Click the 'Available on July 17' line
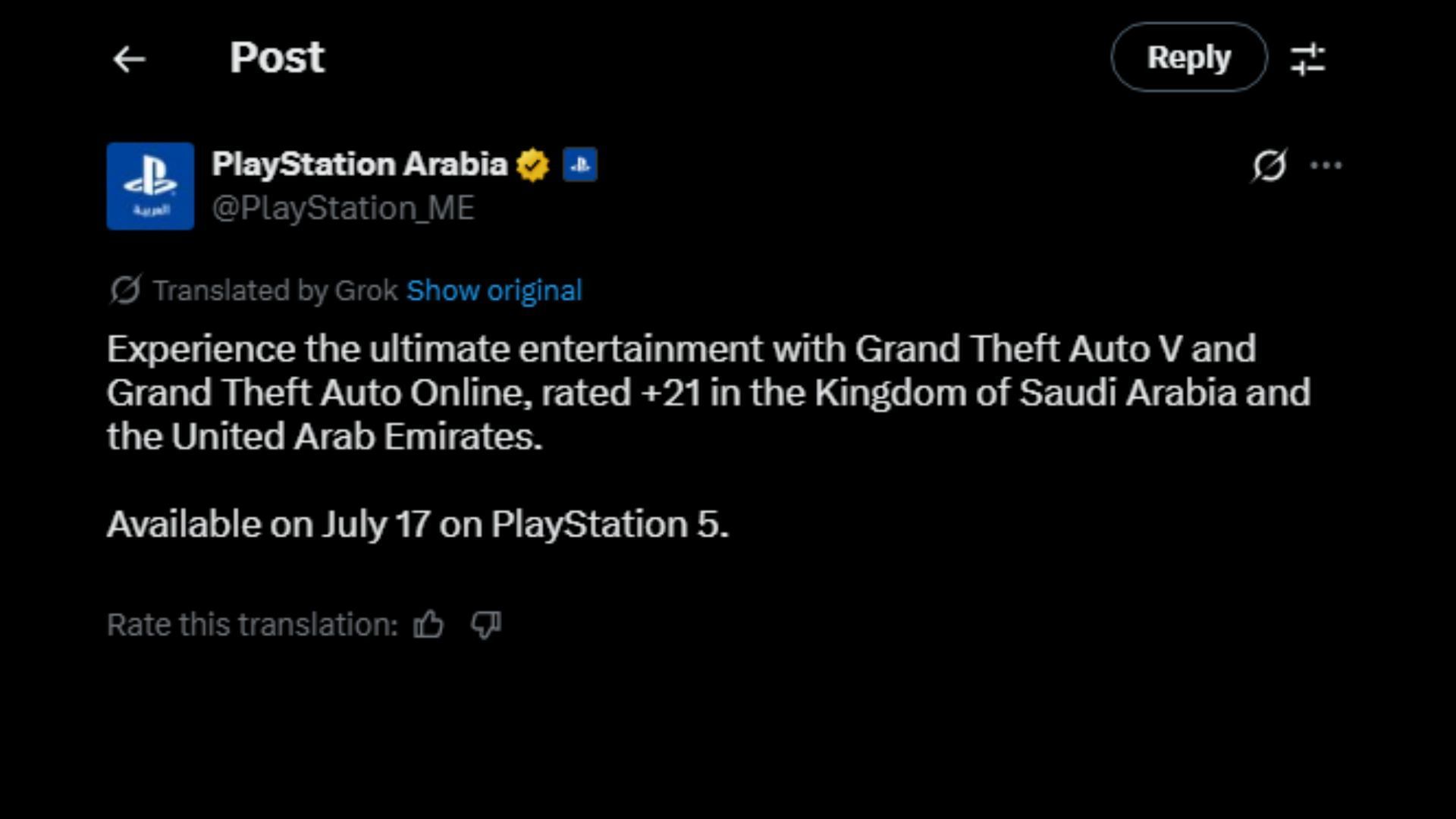The width and height of the screenshot is (1456, 819). pos(417,524)
